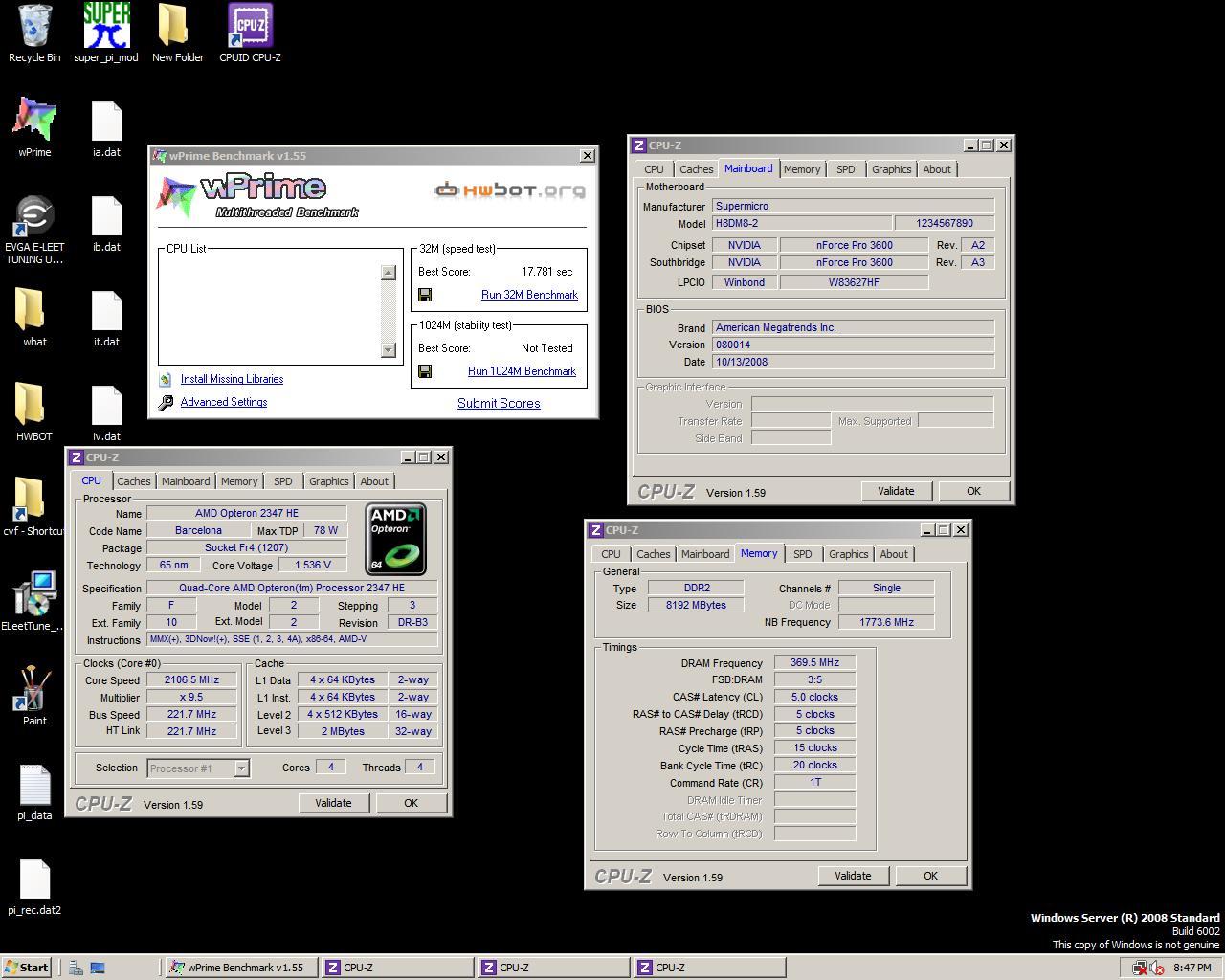Click CPU List scrollbar up arrow

tap(388, 273)
